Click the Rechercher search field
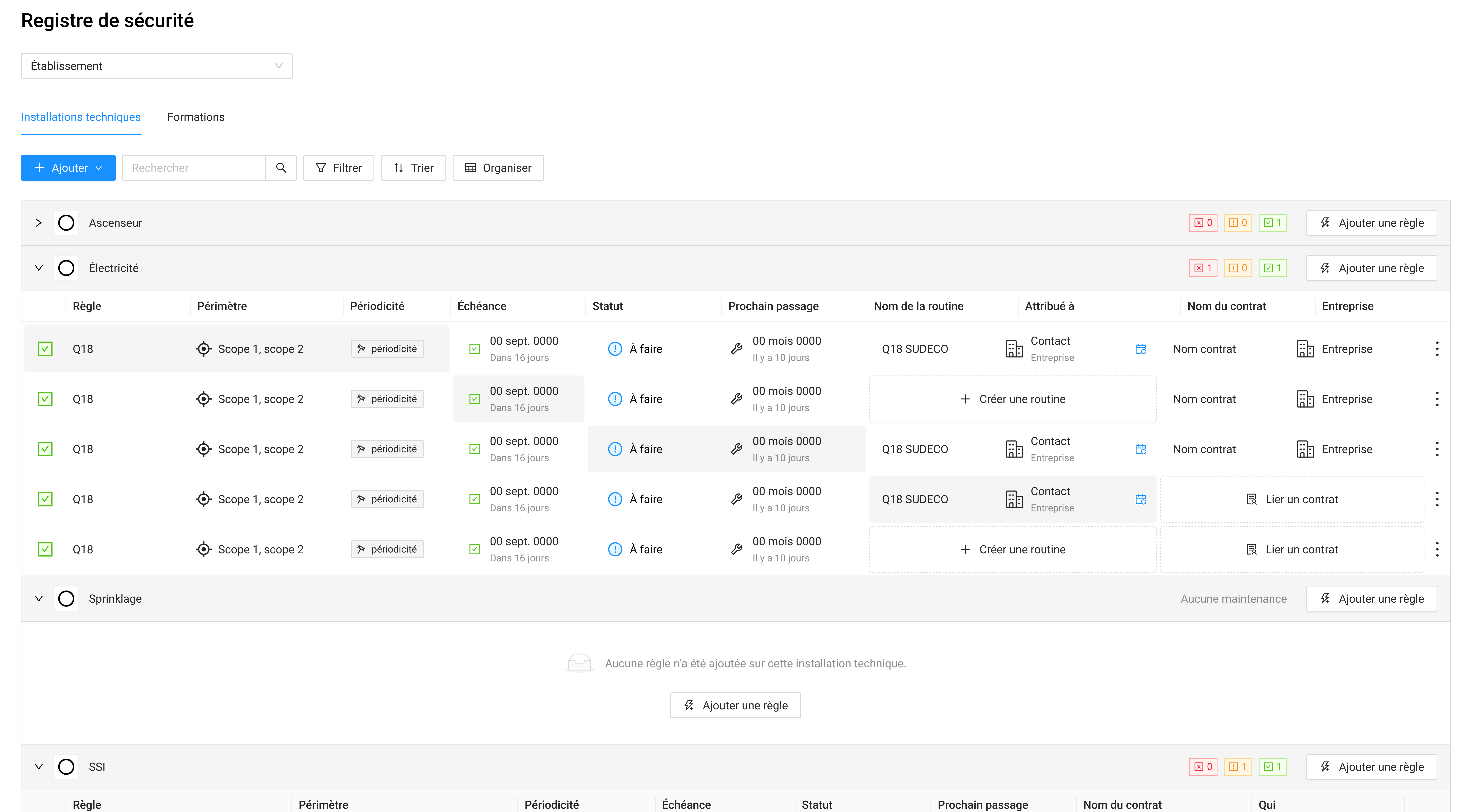The image size is (1459, 812). [x=194, y=168]
